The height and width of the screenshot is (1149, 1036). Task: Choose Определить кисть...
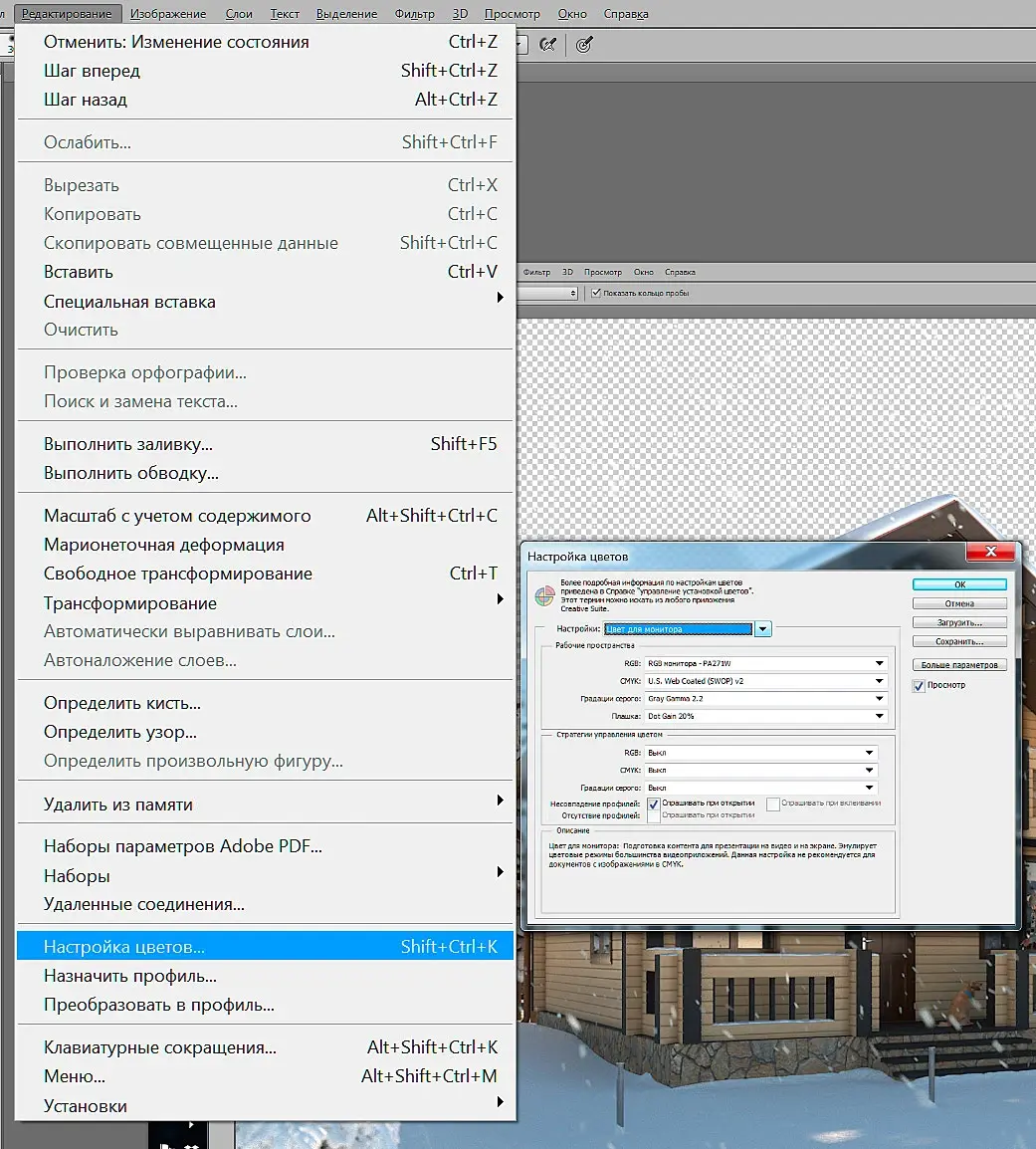266,703
